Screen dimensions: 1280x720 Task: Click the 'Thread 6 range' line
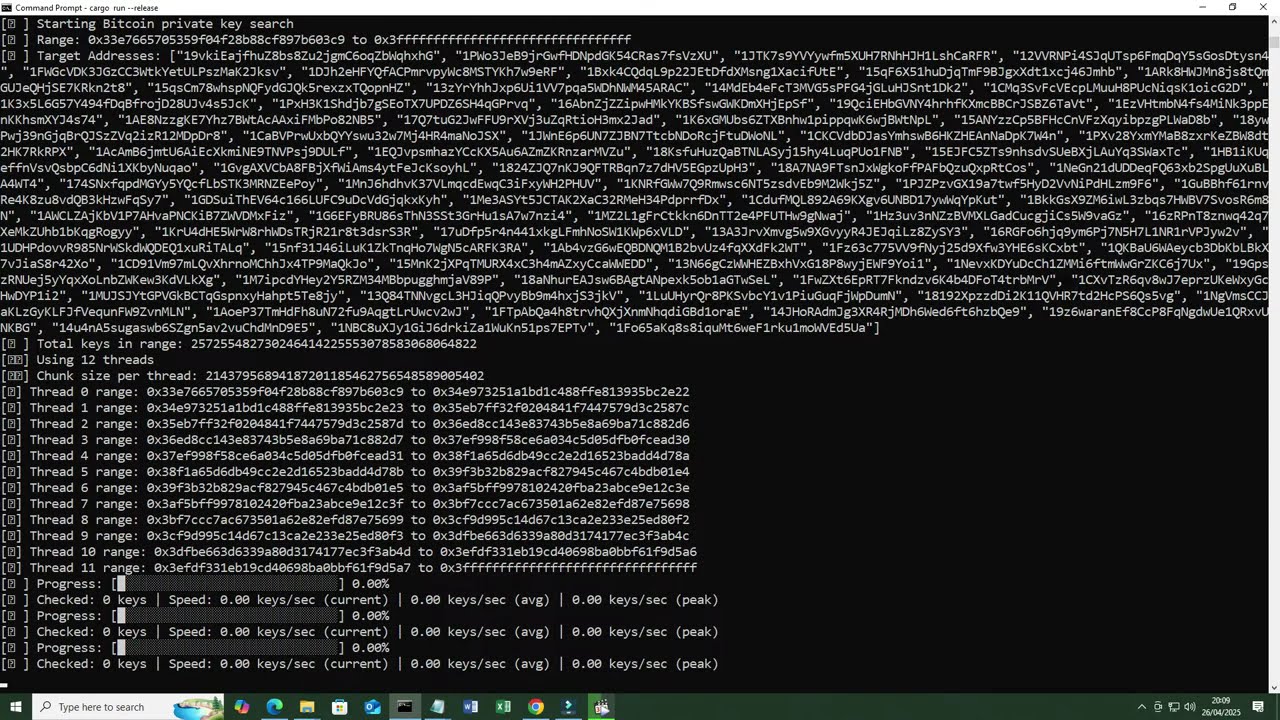pos(345,488)
